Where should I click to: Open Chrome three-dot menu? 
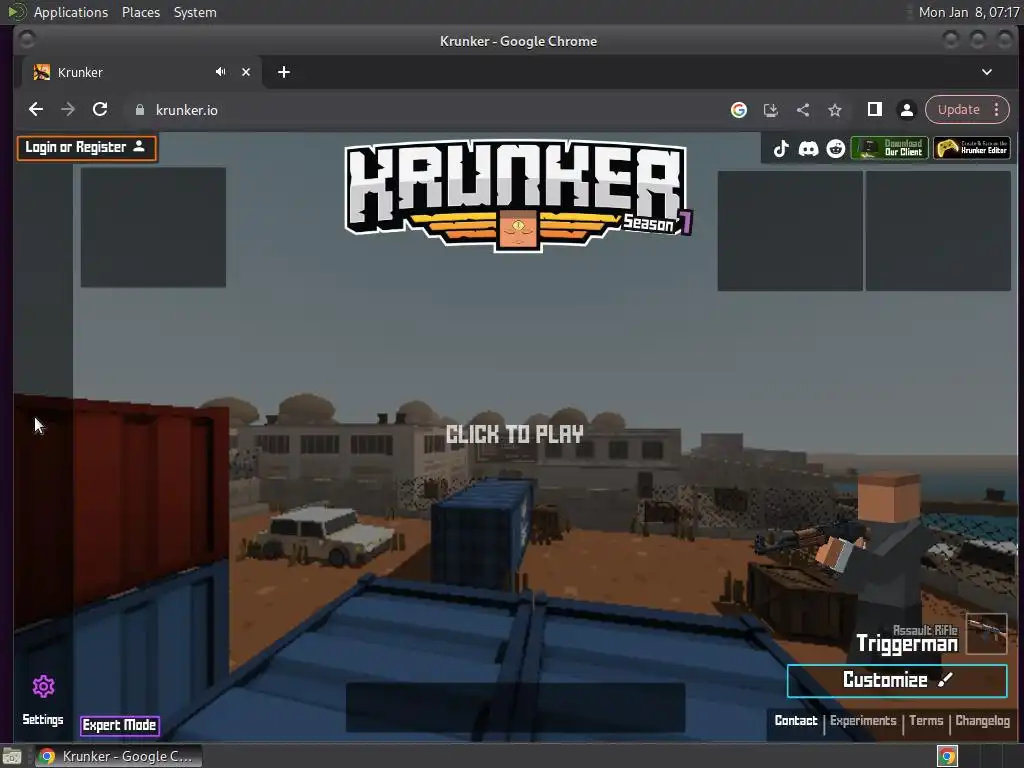[997, 110]
